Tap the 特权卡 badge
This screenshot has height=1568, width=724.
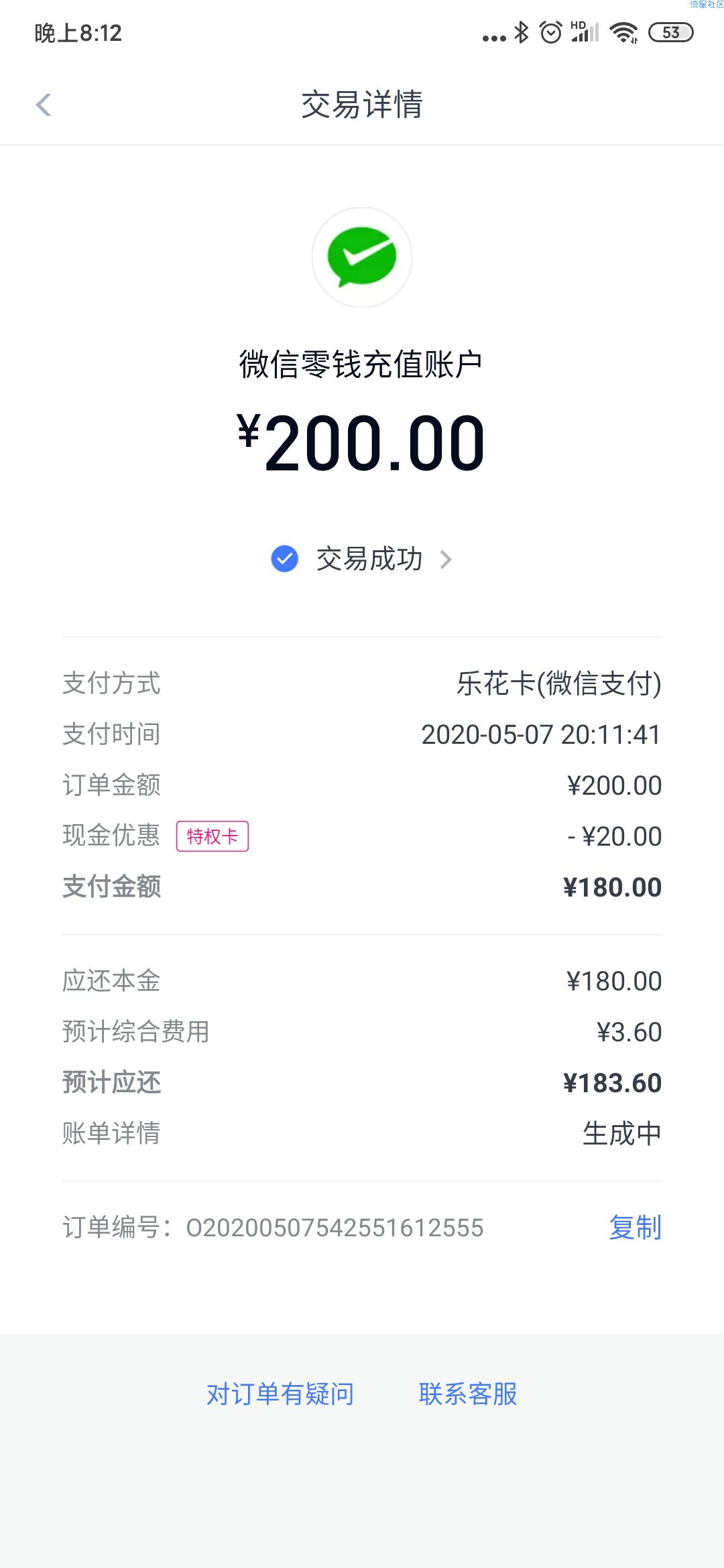tap(213, 836)
